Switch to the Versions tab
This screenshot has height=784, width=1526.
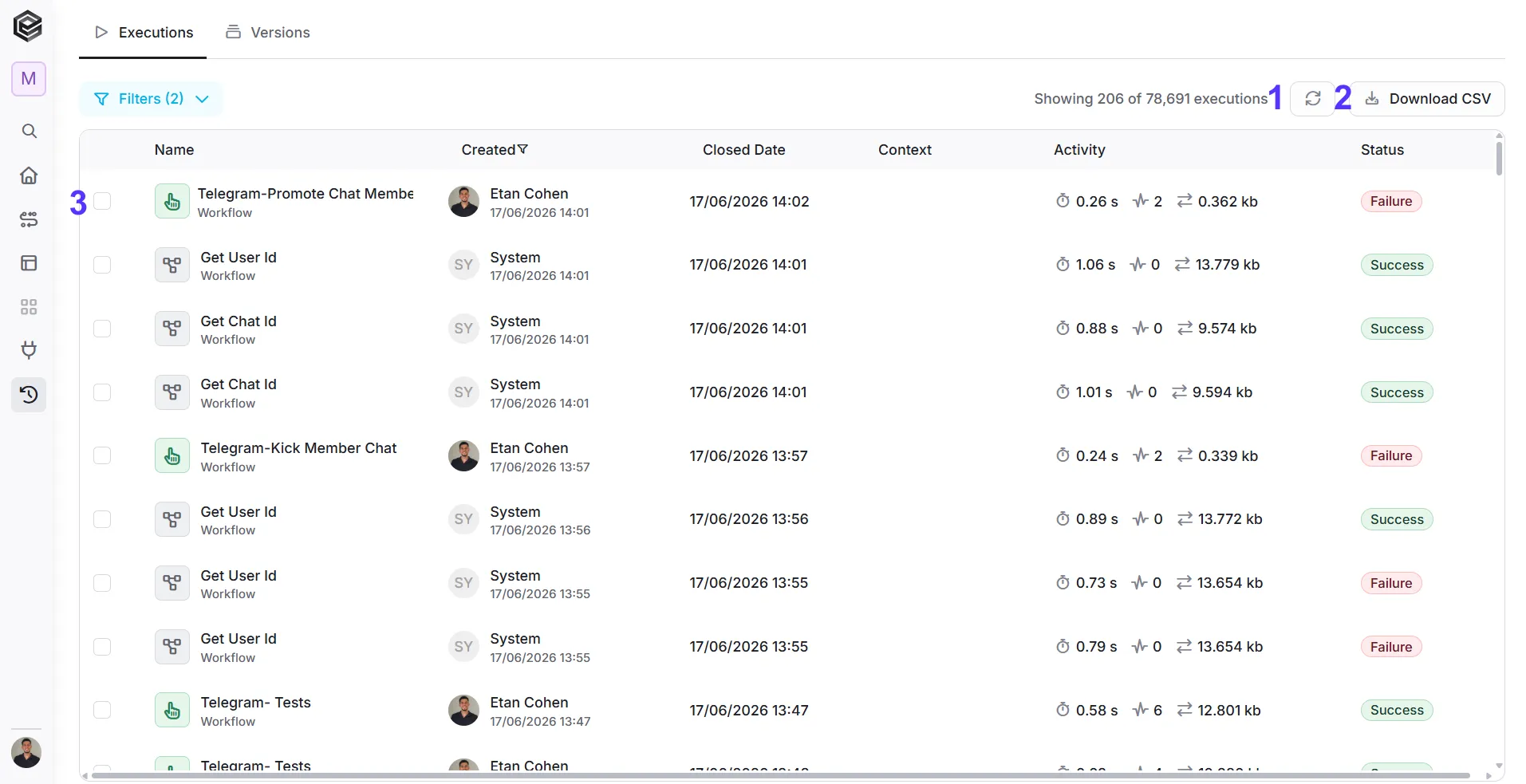click(x=267, y=33)
